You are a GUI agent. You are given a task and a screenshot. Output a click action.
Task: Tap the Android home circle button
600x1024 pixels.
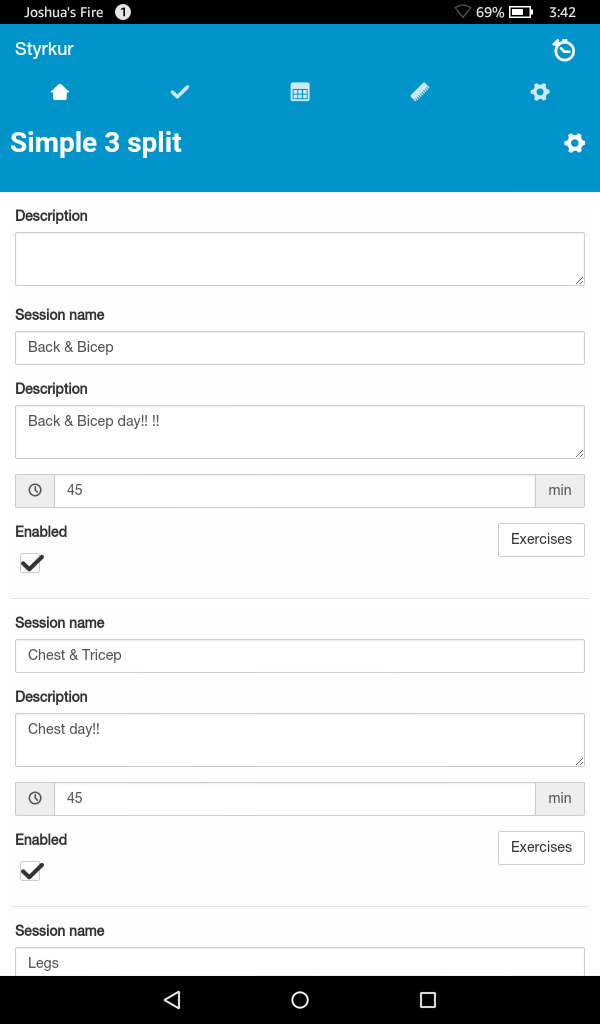click(x=300, y=1000)
